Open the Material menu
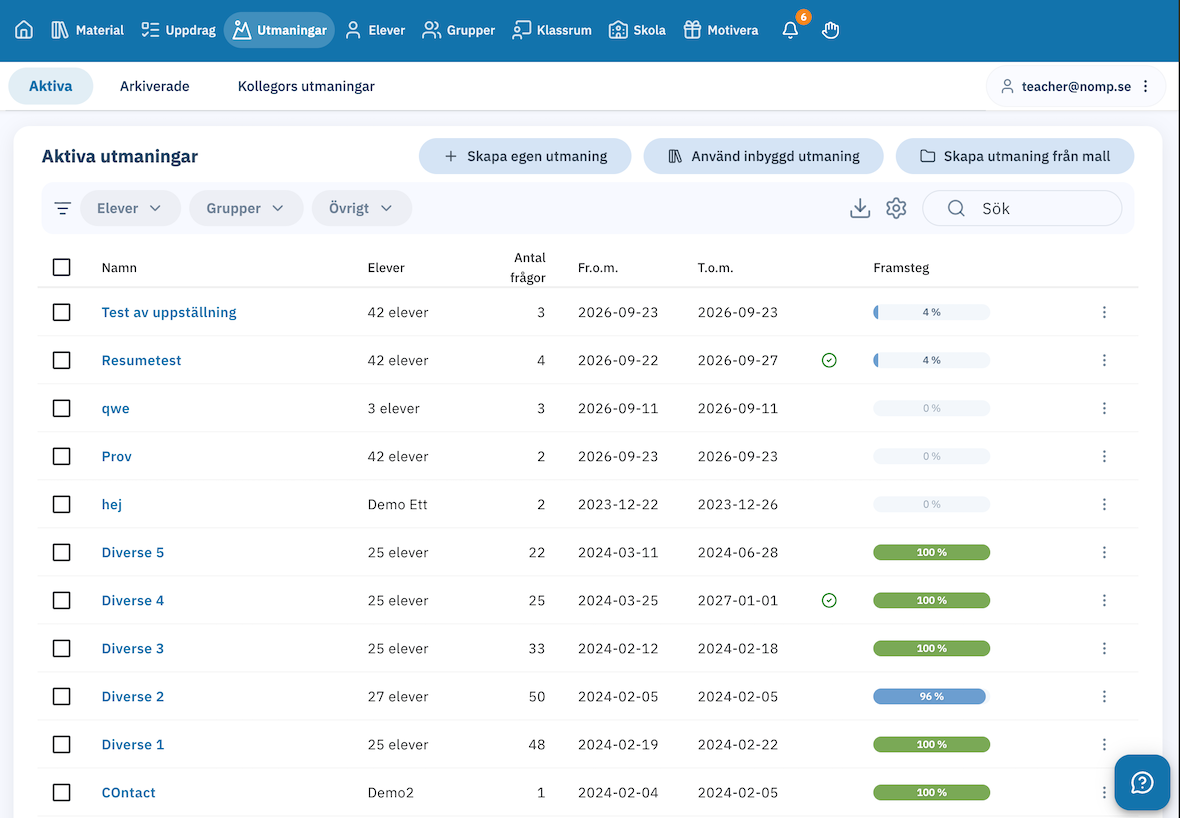 tap(87, 30)
